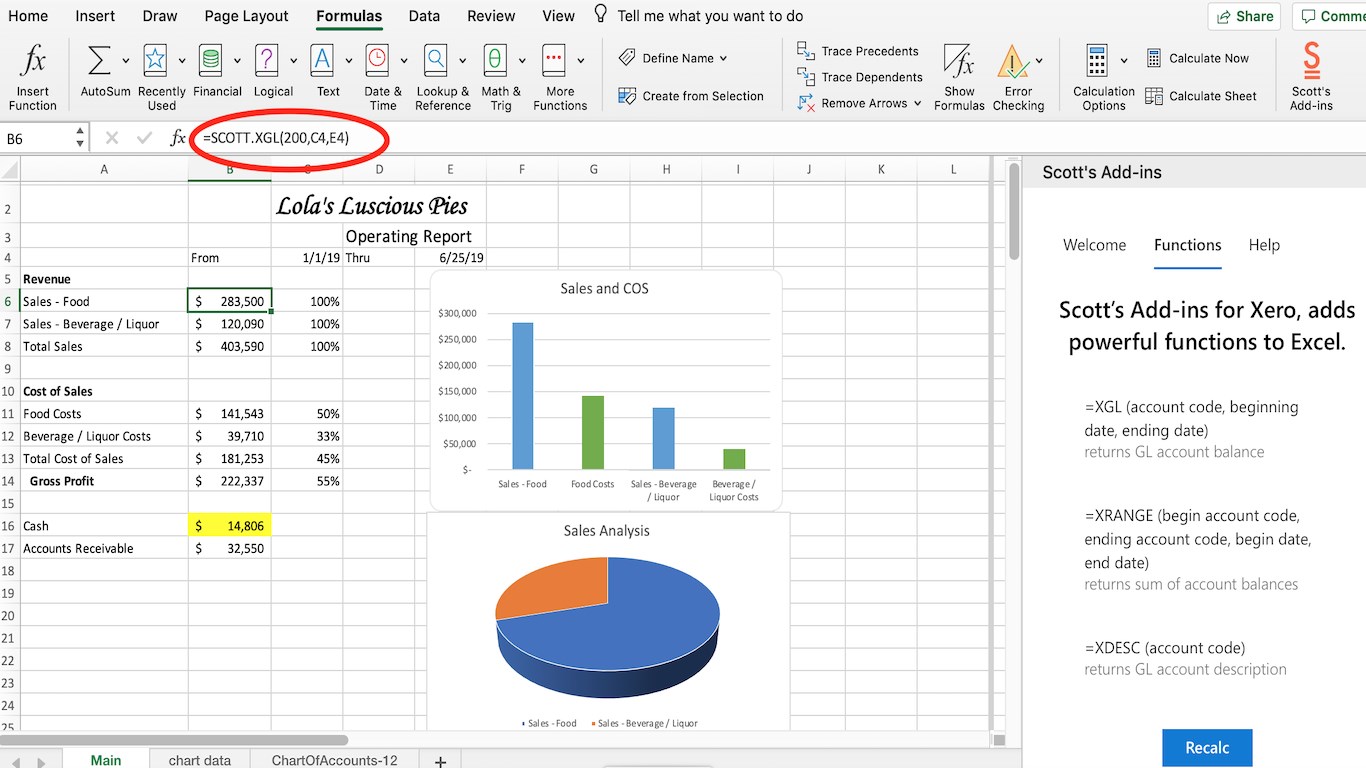Click the Tell me what you want search
The height and width of the screenshot is (768, 1366).
click(710, 16)
